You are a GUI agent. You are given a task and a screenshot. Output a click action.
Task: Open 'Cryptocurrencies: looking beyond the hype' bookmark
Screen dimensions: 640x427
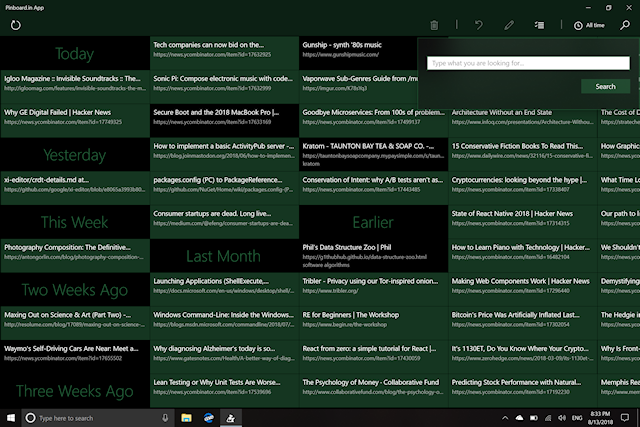click(522, 188)
